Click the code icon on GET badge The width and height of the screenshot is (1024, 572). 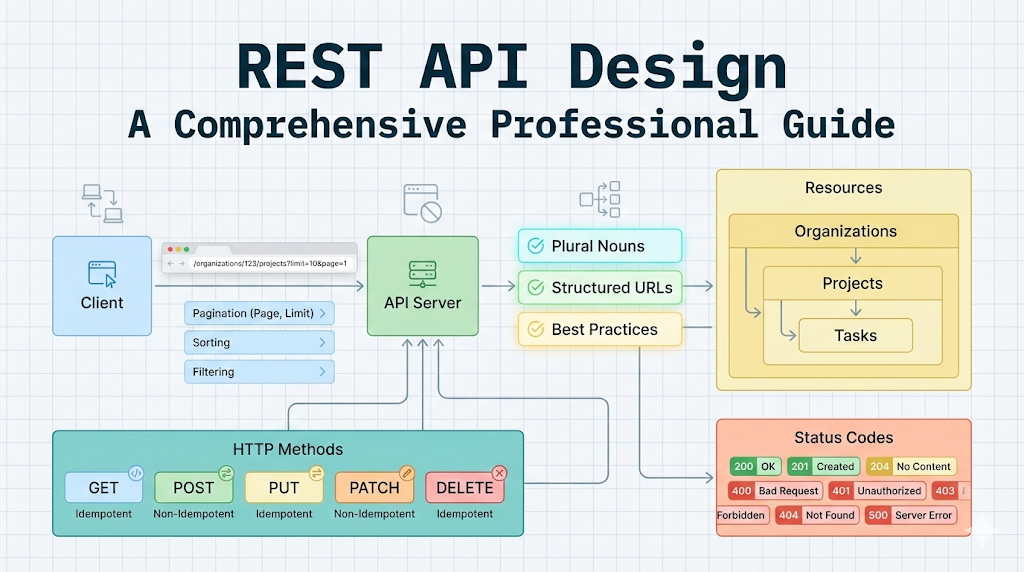136,473
